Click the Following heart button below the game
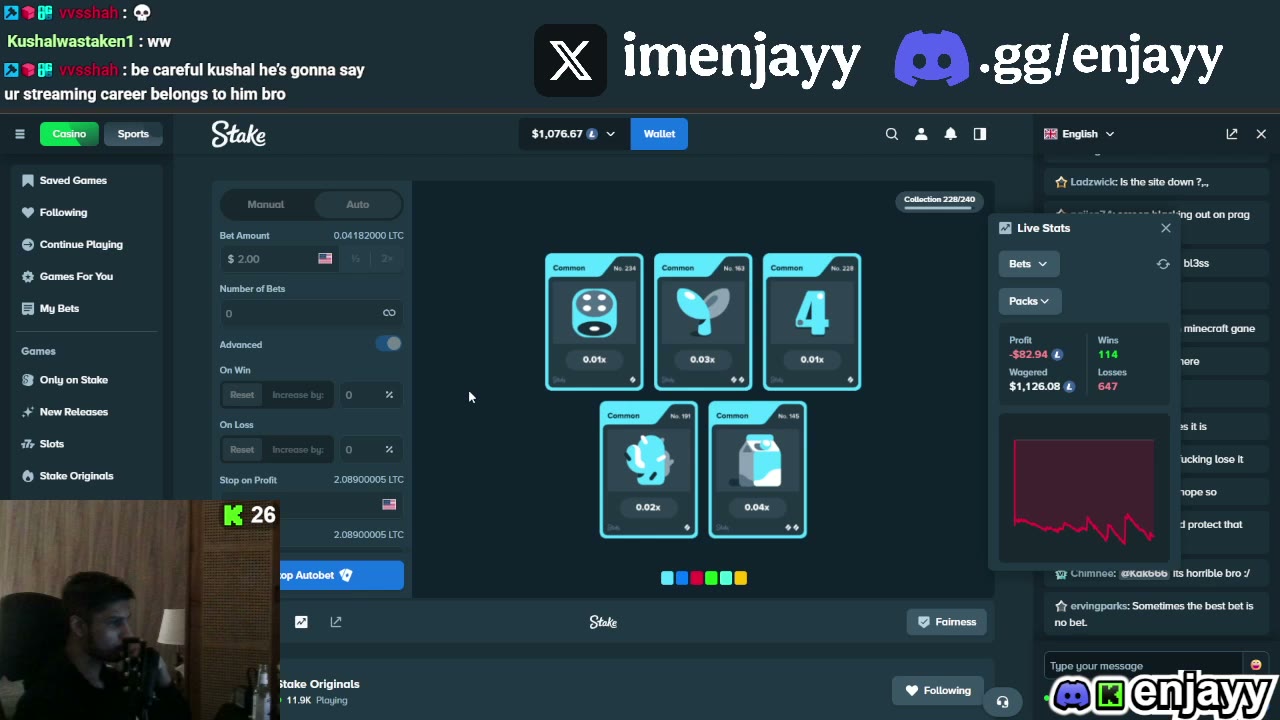 tap(938, 691)
